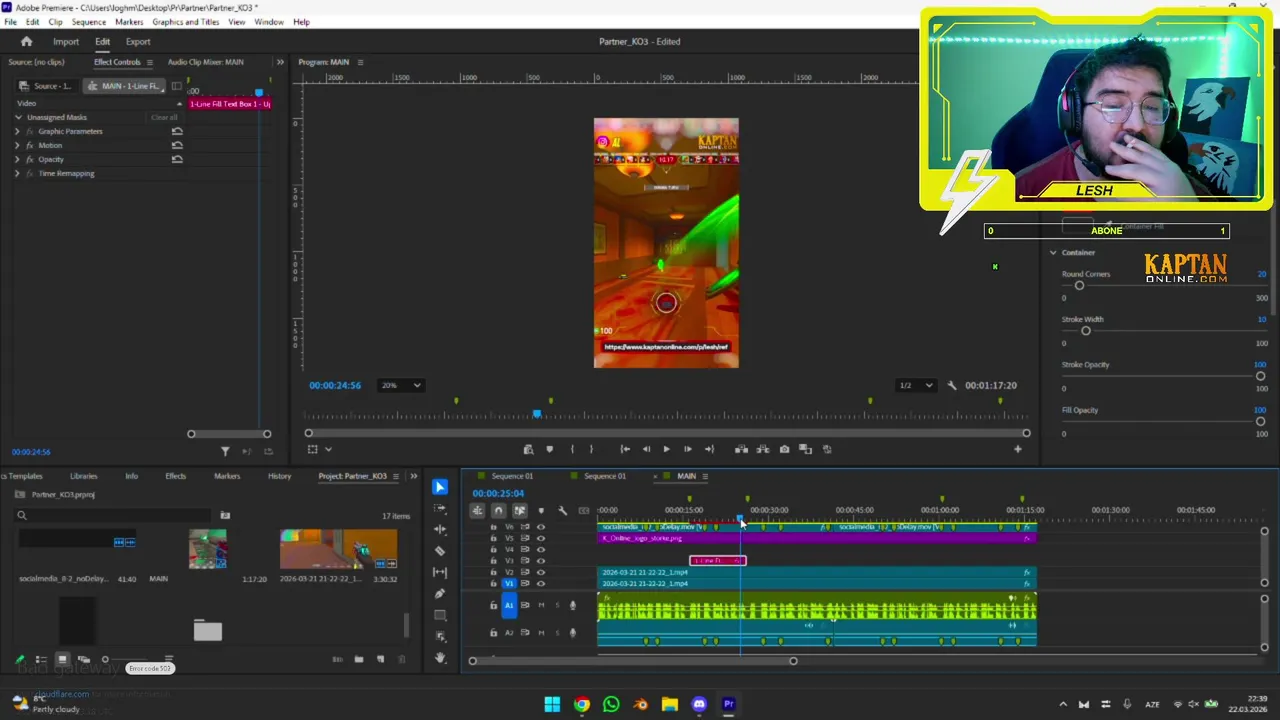Switch to Audio Clip Mixer: MAIN tab
Image resolution: width=1280 pixels, height=720 pixels.
205,62
